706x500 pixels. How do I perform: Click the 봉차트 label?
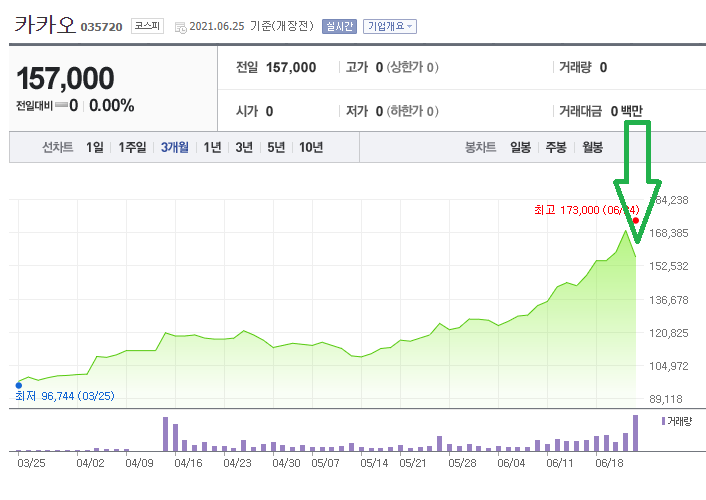480,147
